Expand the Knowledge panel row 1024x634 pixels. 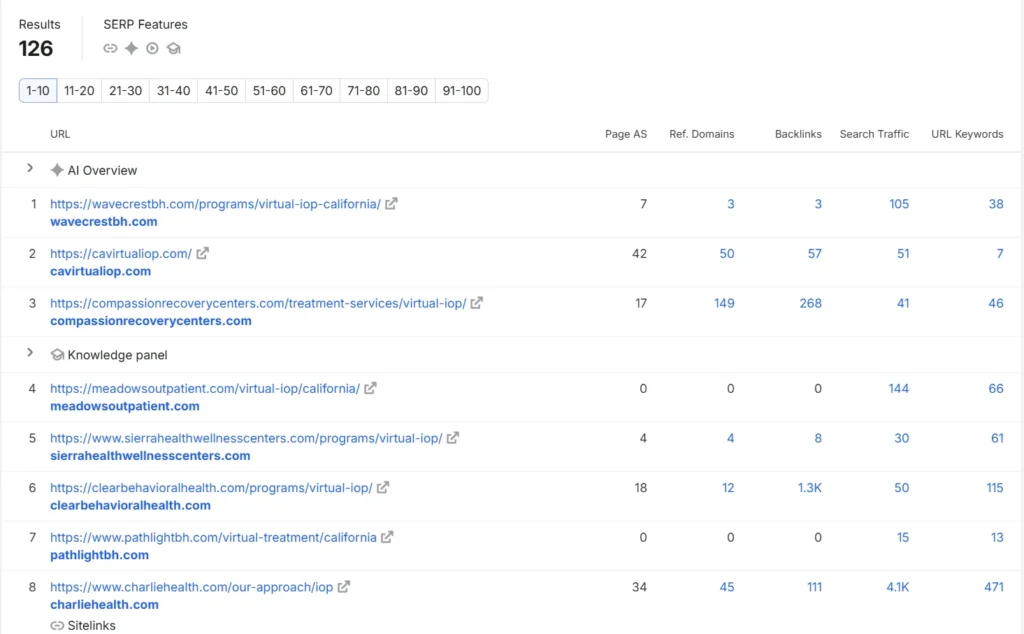[30, 353]
